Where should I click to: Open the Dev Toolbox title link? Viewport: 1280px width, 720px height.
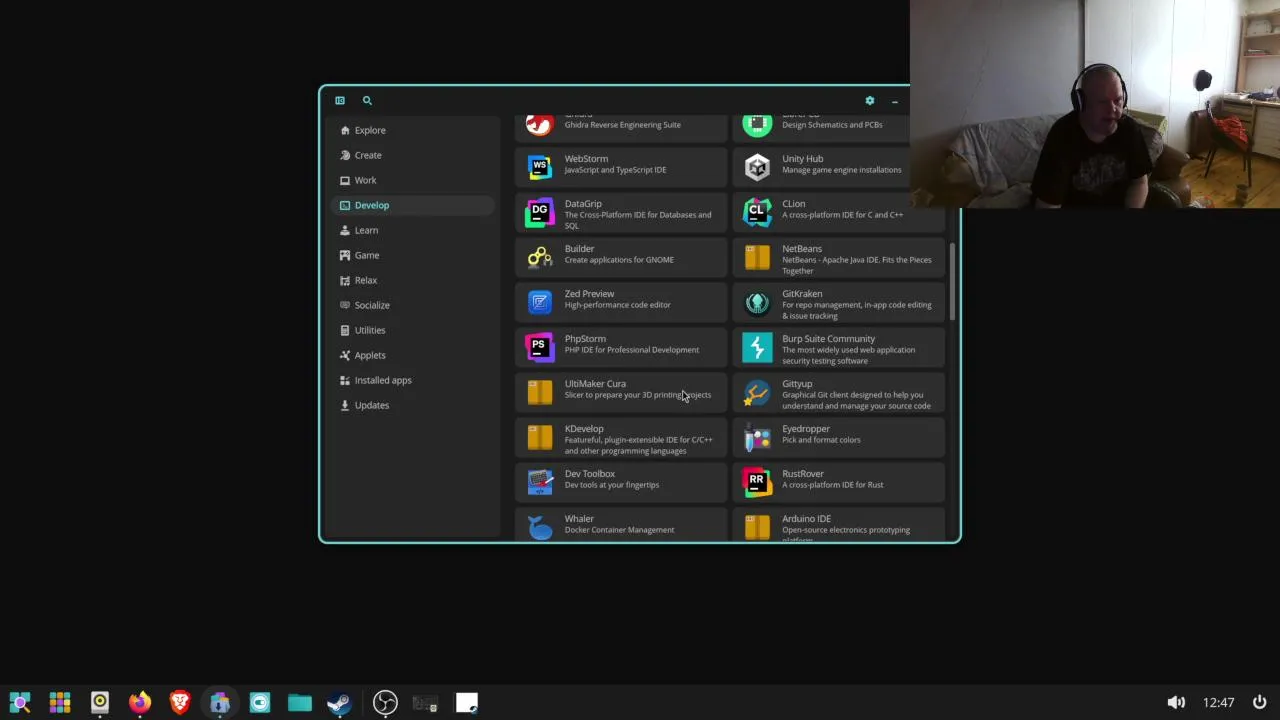pos(589,473)
